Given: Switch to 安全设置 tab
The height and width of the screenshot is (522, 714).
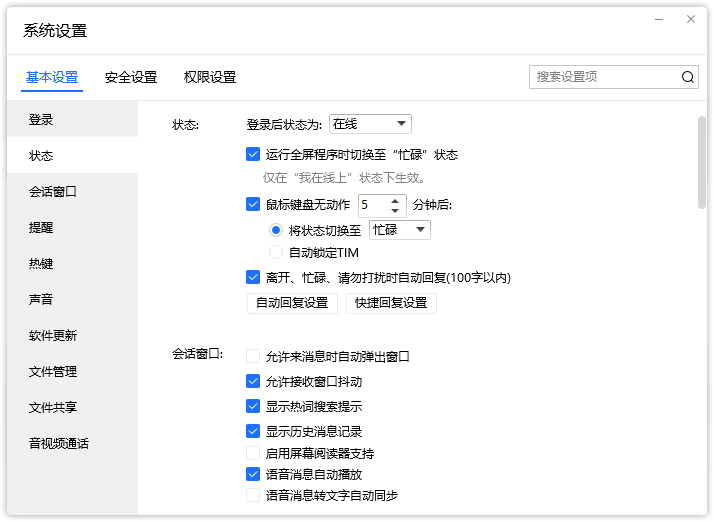Looking at the screenshot, I should point(131,77).
